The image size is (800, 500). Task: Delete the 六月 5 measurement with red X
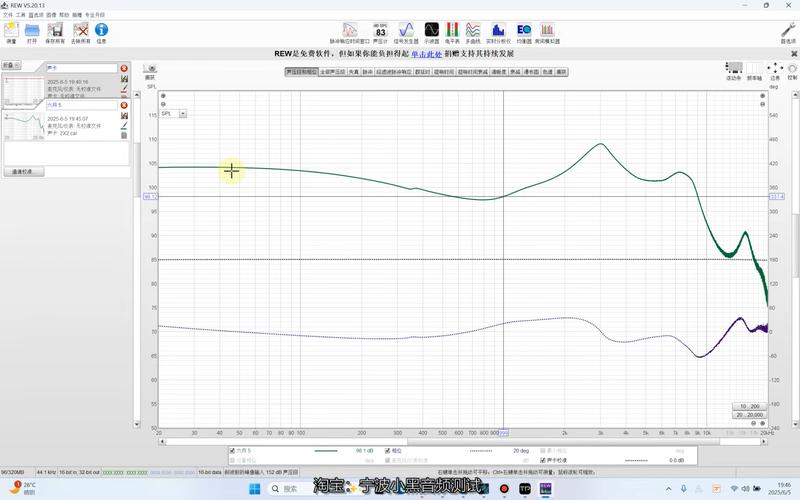[x=124, y=105]
